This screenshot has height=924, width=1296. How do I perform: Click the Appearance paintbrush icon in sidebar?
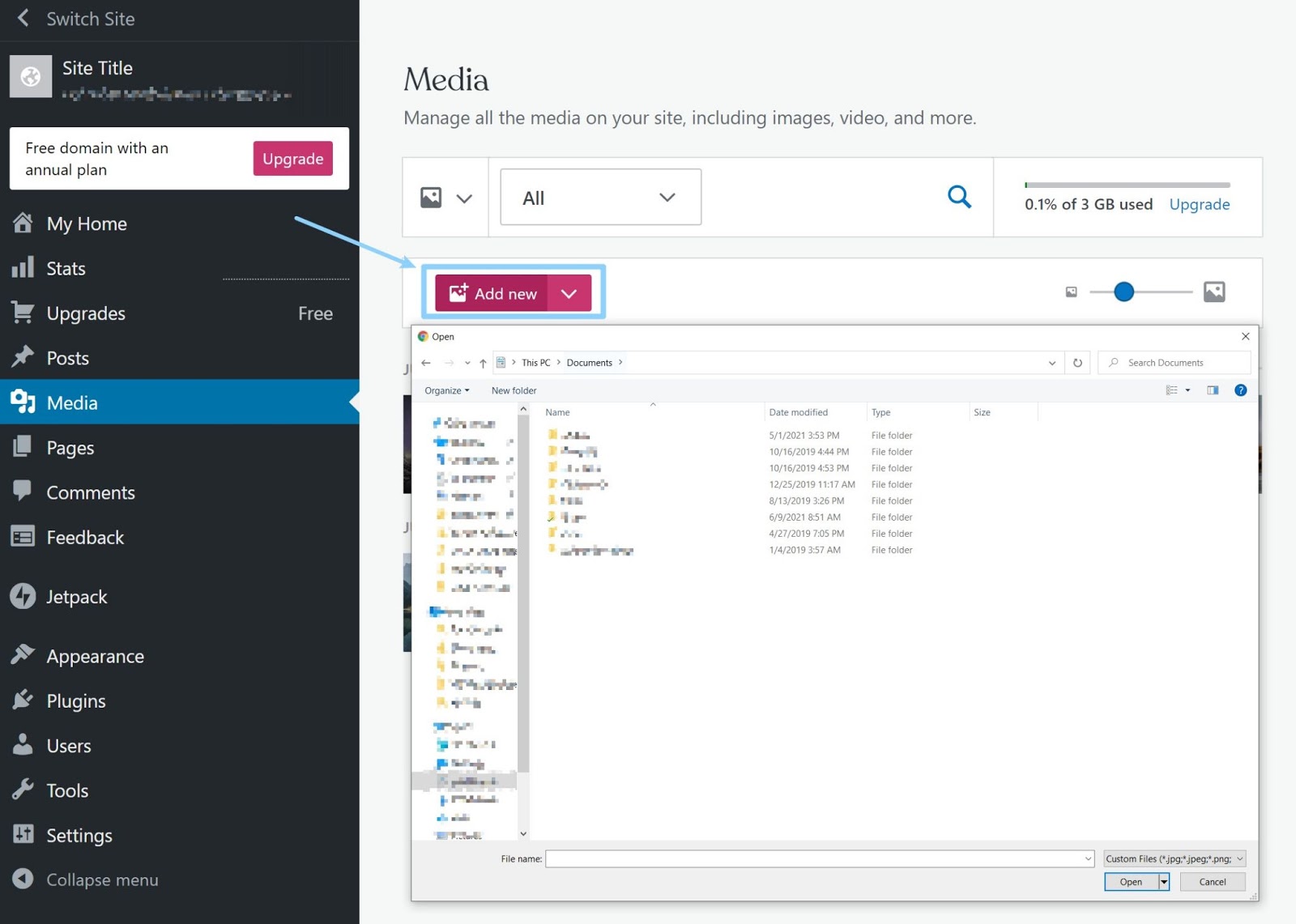(x=23, y=655)
